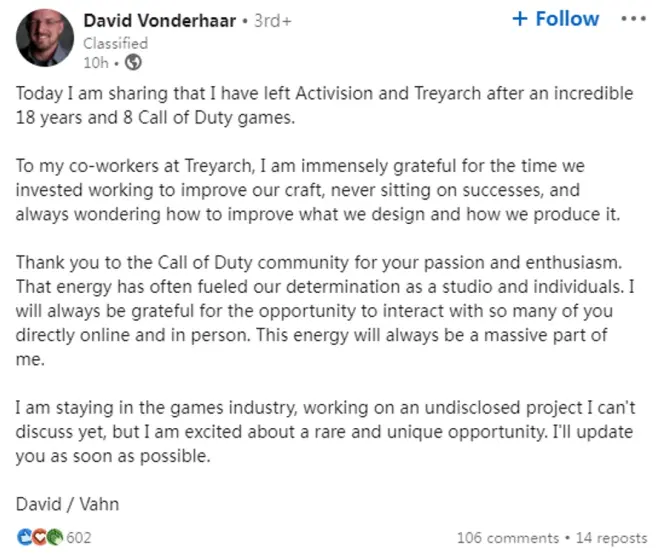Click the 10h post timestamp
Screen dimensions: 660x557
96,63
